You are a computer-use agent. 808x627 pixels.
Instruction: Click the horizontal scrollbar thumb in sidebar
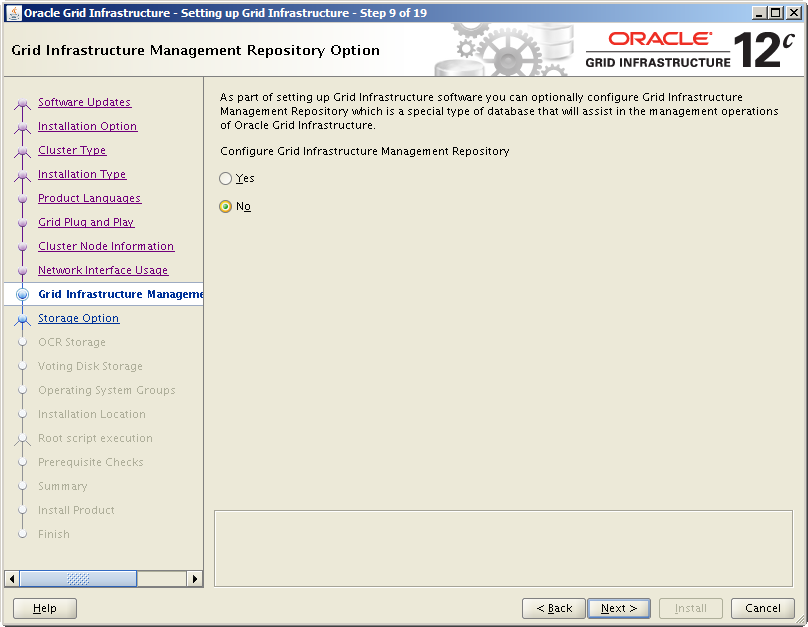(78, 578)
